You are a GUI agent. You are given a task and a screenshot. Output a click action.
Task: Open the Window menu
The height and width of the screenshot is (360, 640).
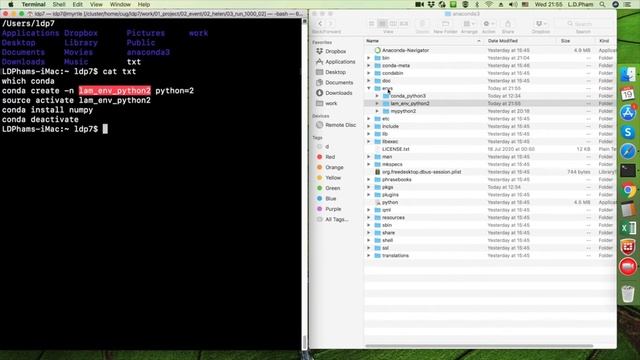(x=120, y=4)
